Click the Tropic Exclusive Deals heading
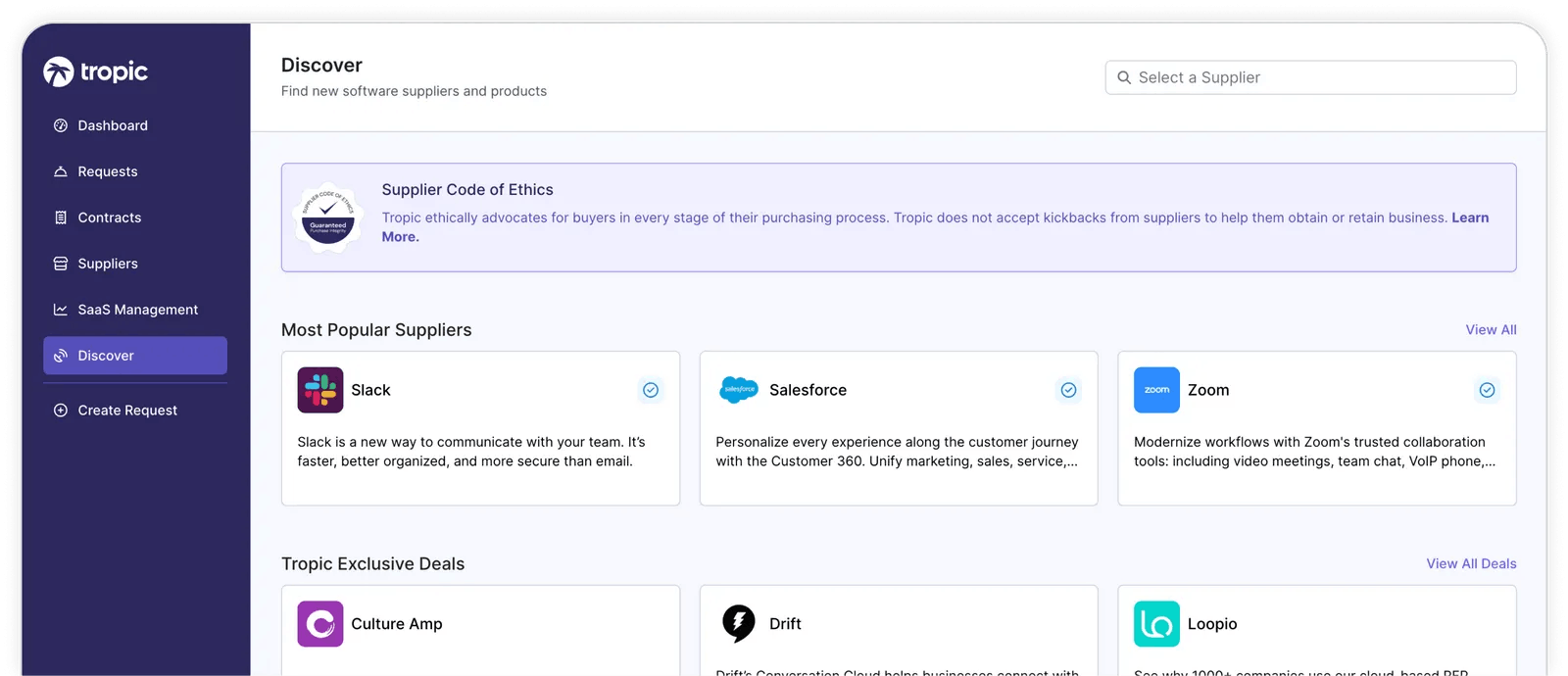 (x=372, y=564)
